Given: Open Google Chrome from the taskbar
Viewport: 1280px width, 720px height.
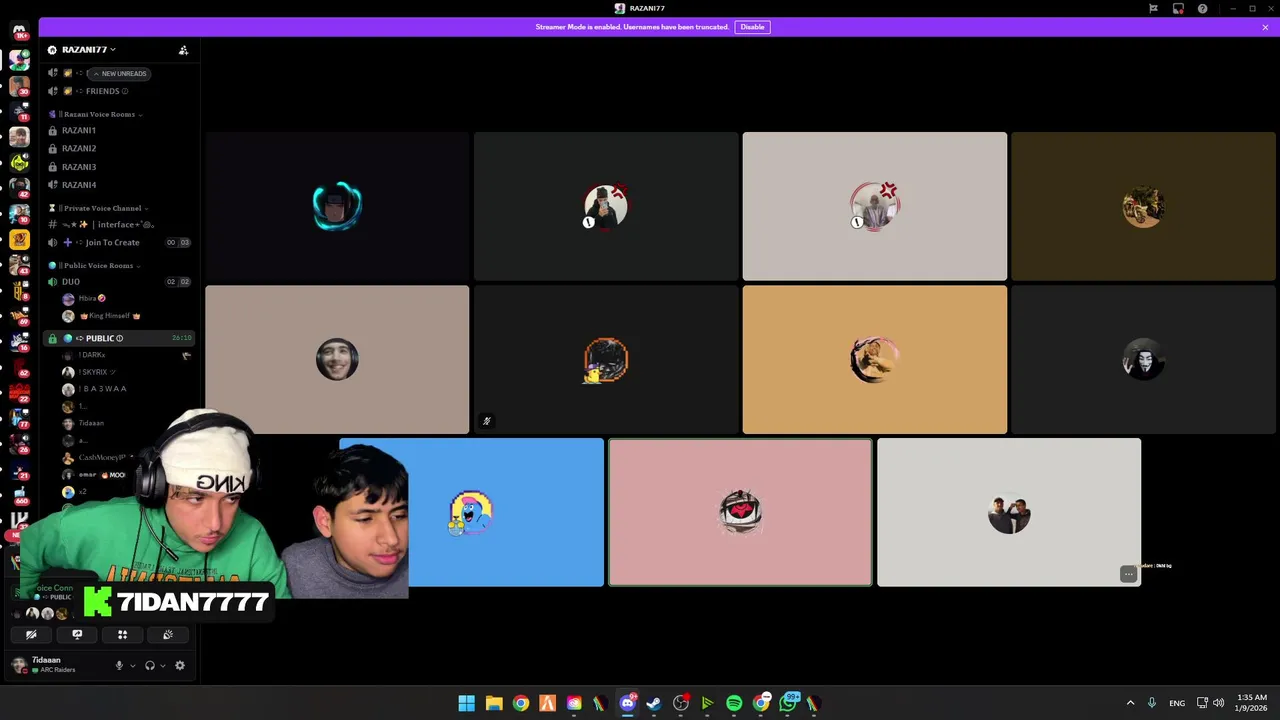Looking at the screenshot, I should 520,704.
